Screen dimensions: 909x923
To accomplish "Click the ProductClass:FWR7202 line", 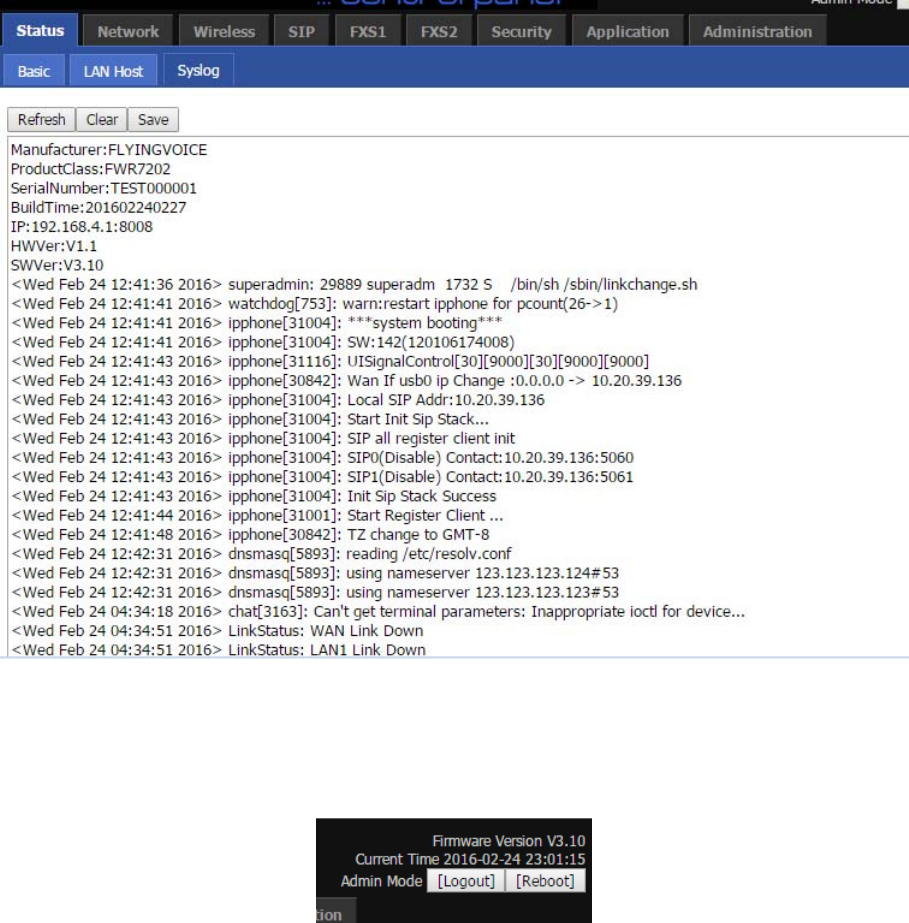I will coord(91,169).
